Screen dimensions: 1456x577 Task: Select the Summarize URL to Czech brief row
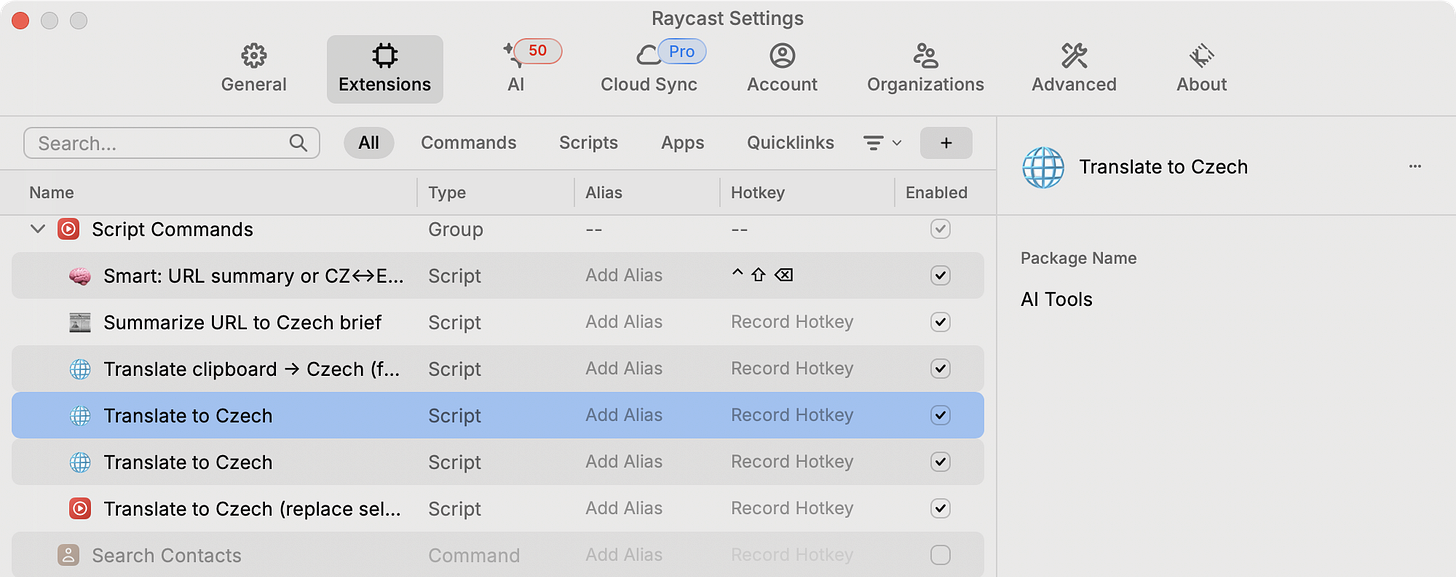(498, 322)
